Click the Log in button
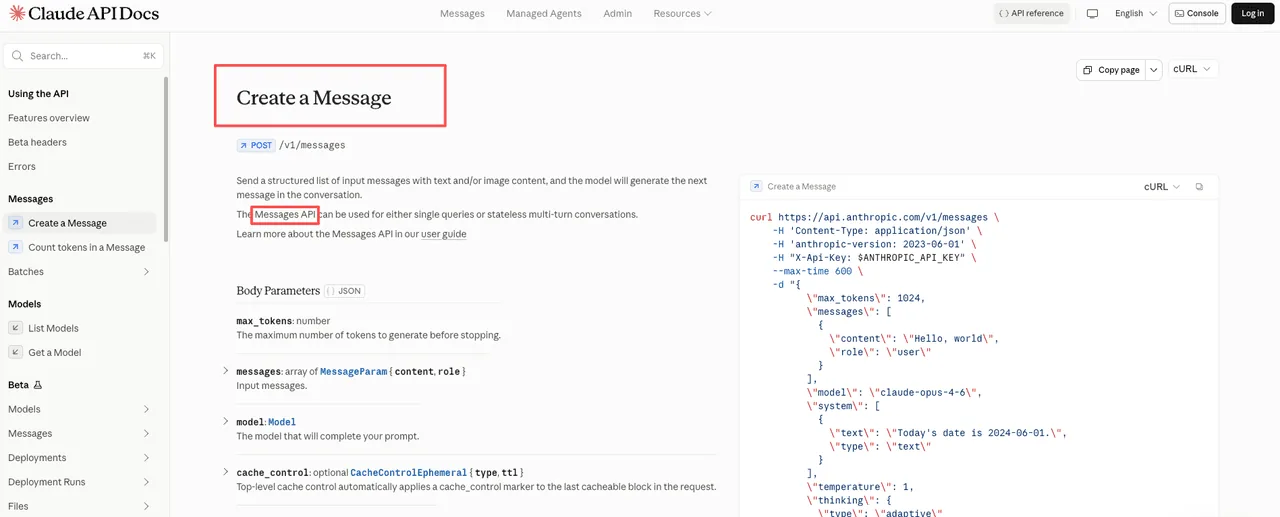 point(1253,14)
